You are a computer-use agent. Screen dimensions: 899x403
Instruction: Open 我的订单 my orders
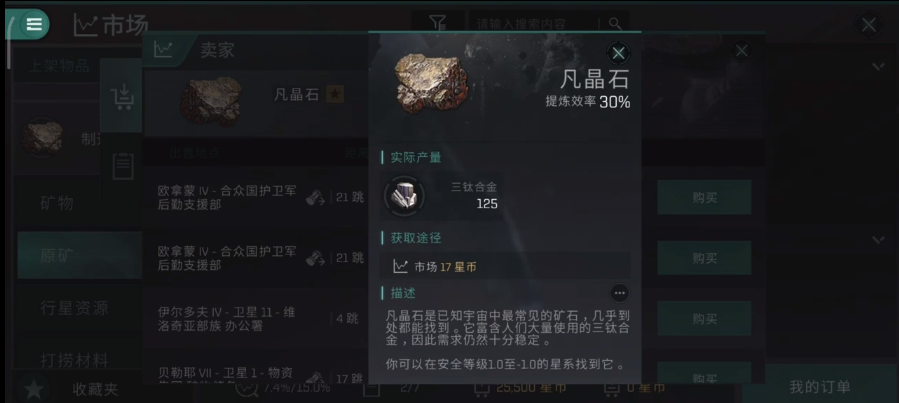point(820,386)
